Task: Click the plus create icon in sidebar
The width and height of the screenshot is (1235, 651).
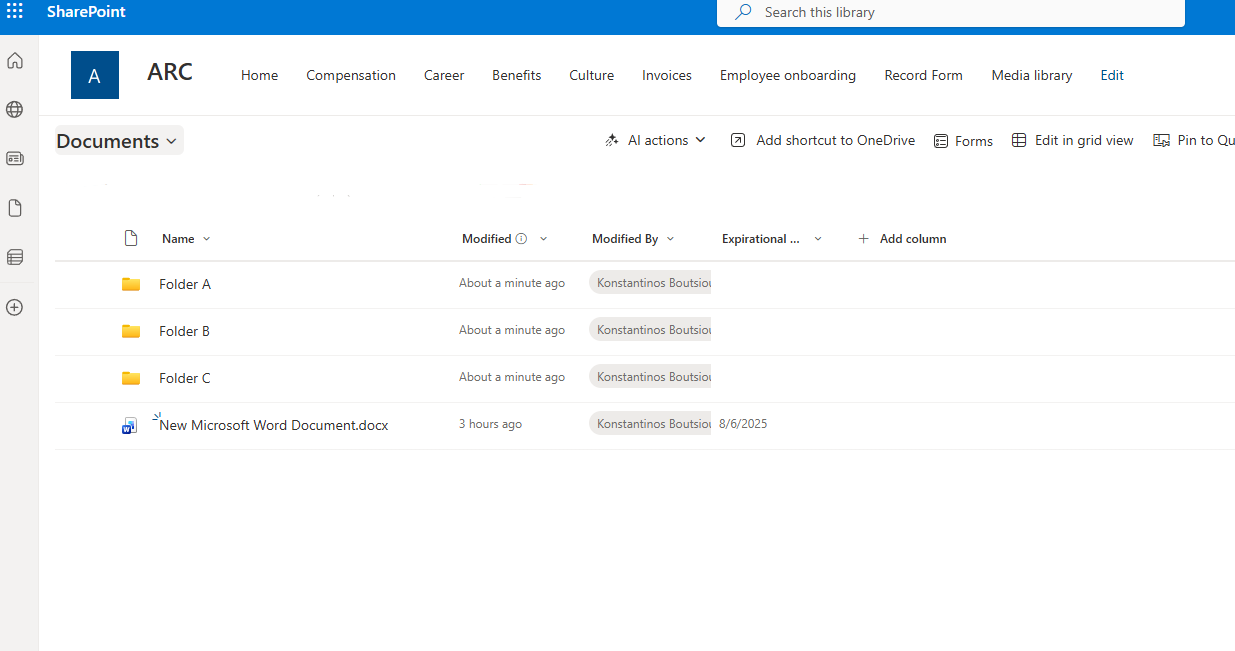Action: pos(15,307)
